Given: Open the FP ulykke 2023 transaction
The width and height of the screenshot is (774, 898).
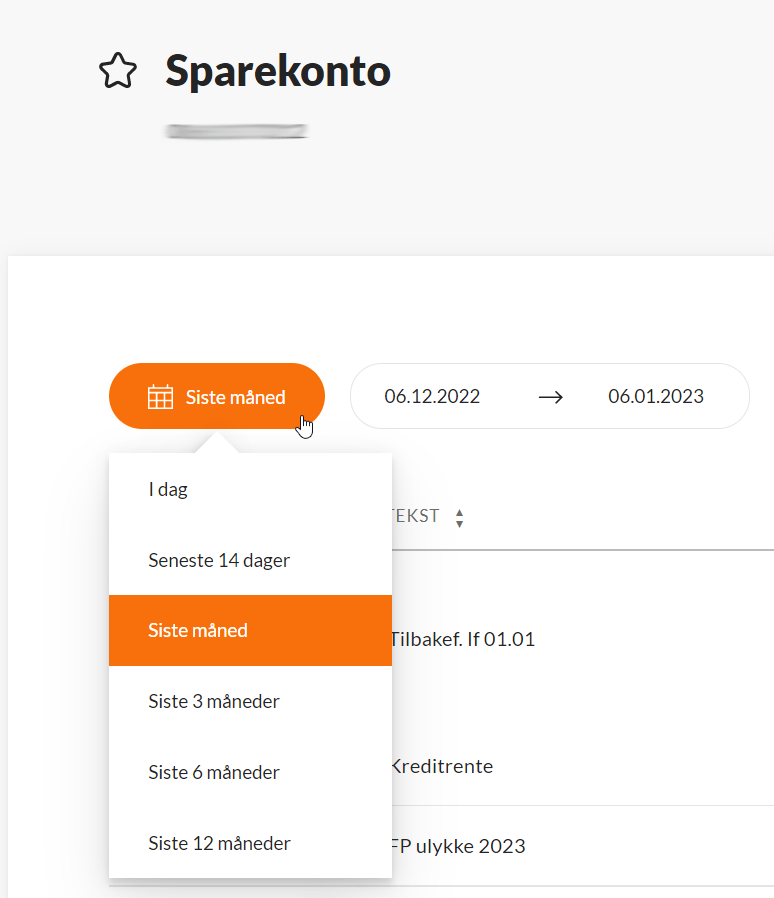Looking at the screenshot, I should pyautogui.click(x=457, y=846).
